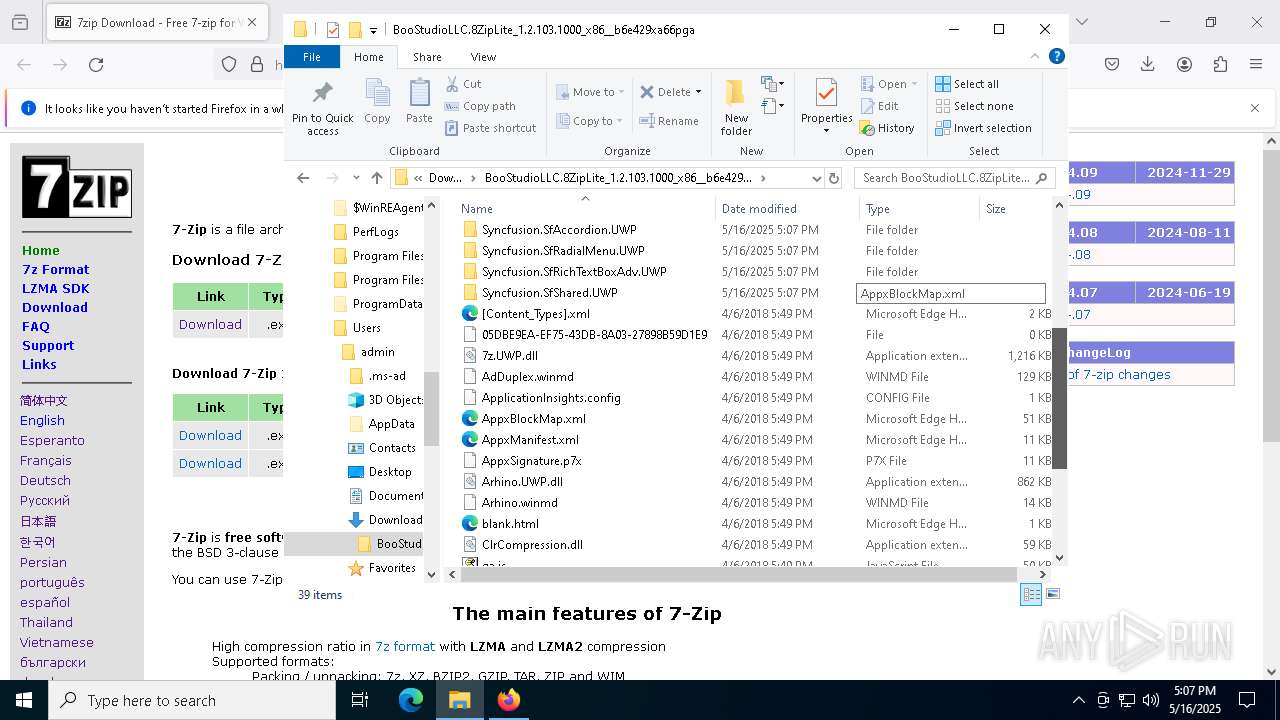Viewport: 1280px width, 720px height.
Task: Reload the Firefox page
Action: coord(96,65)
